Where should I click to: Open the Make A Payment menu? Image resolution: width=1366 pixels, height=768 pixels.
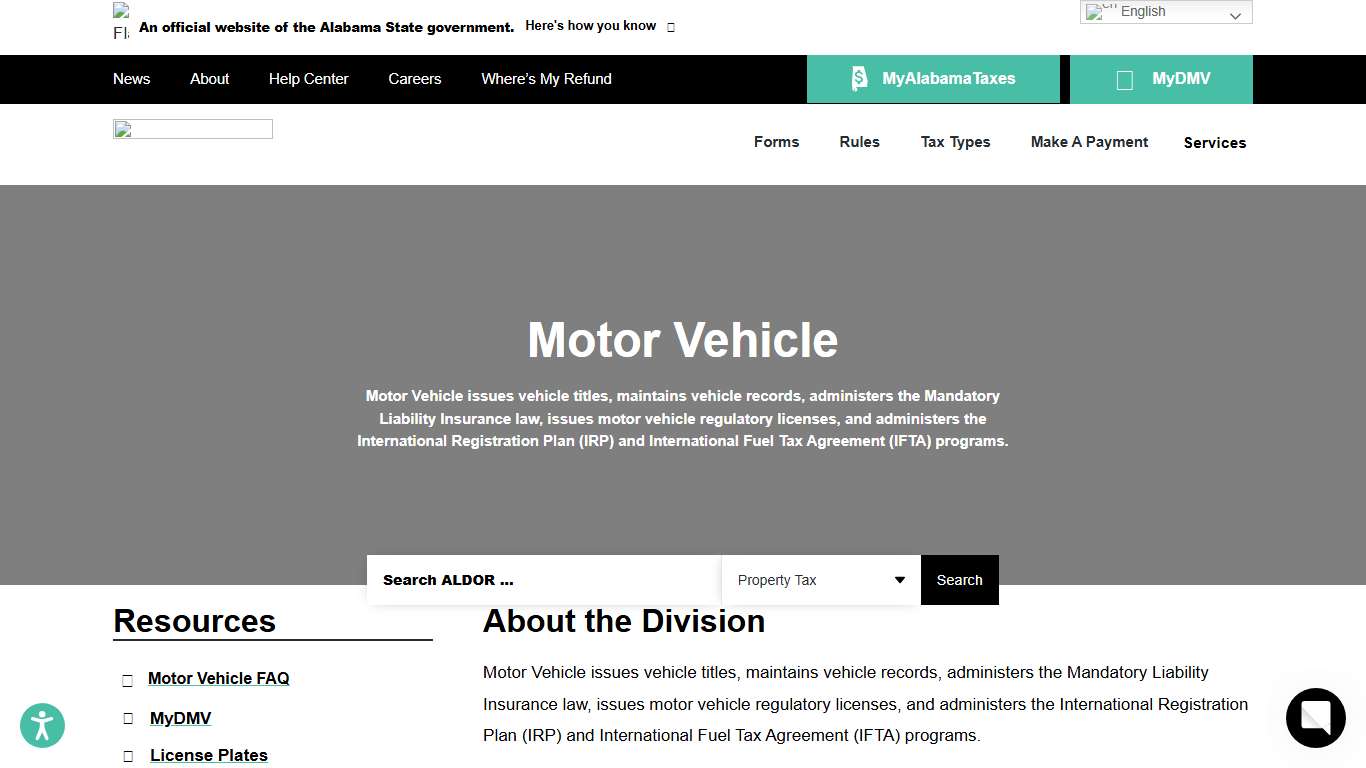1089,142
